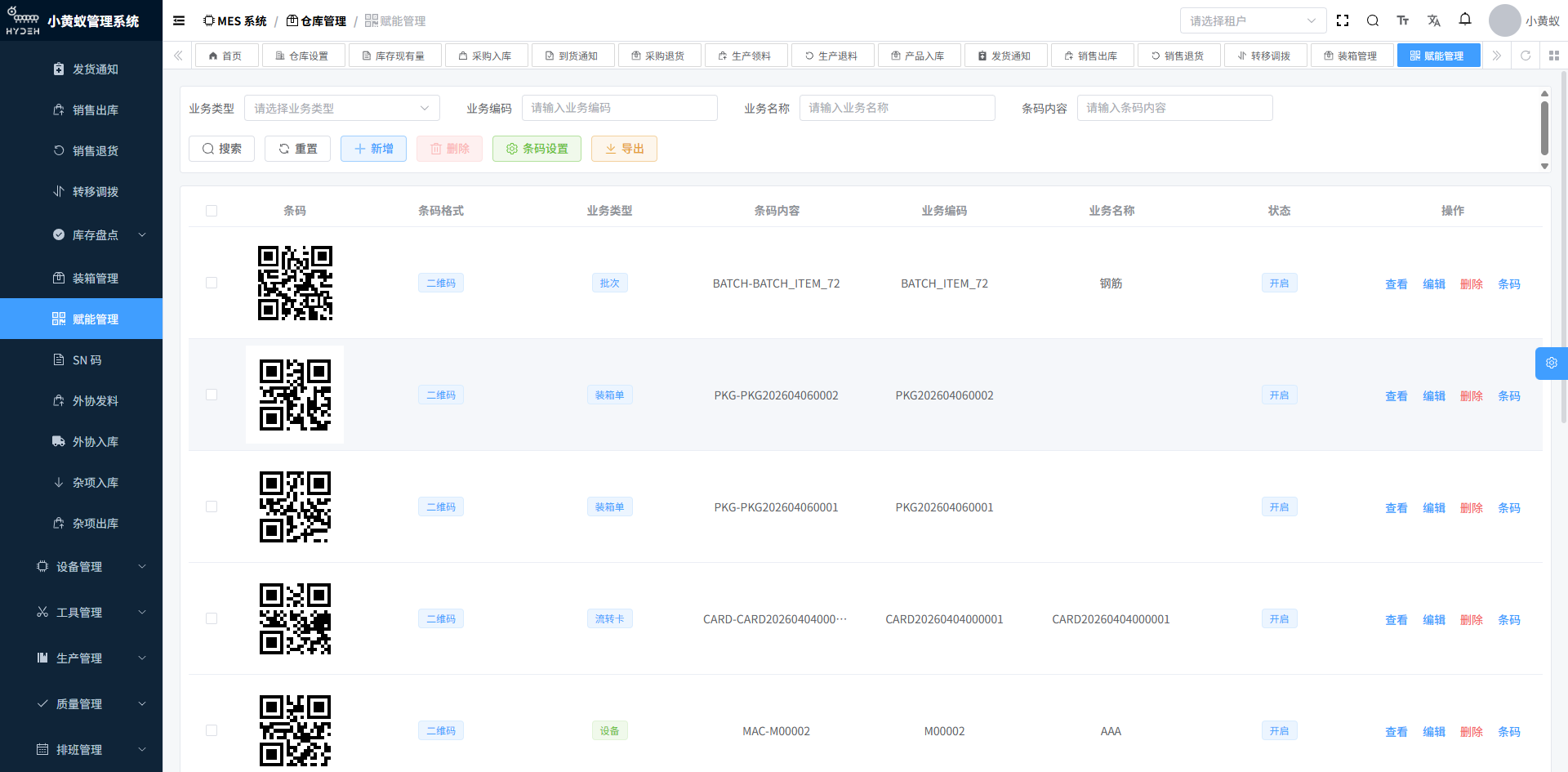1568x772 pixels.
Task: Switch to the 首页 tab
Action: [226, 56]
